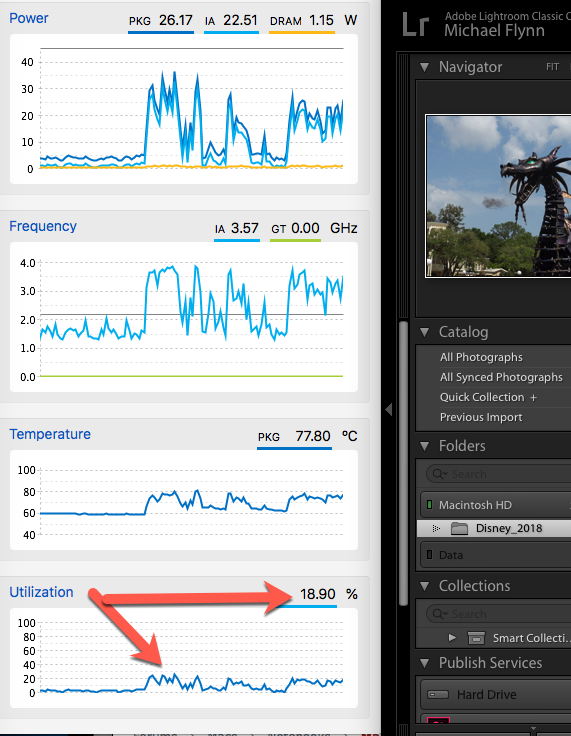Click the Hard Drive service icon
Screen dimensions: 571x736
(x=438, y=695)
